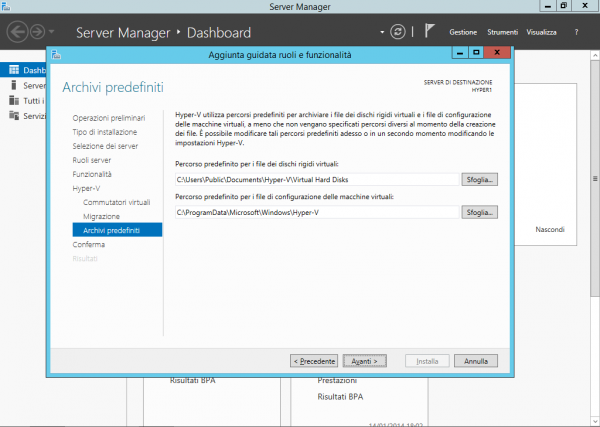Go to Conferma wizard step
The height and width of the screenshot is (427, 600).
point(88,244)
